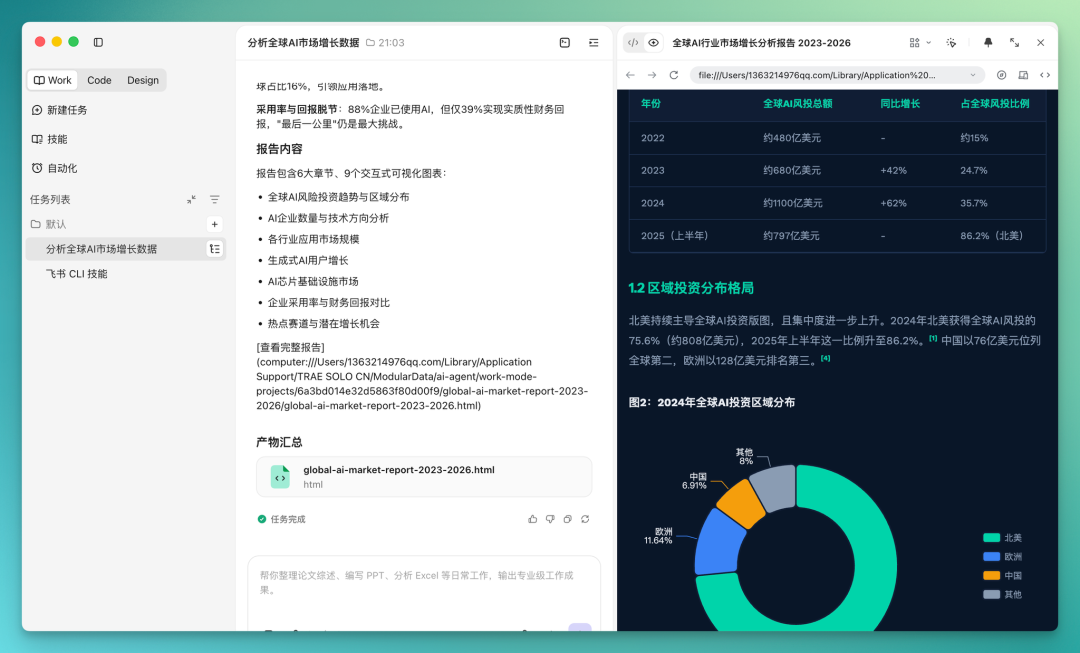Activate the element picker cursor icon
The image size is (1080, 653).
coord(951,43)
